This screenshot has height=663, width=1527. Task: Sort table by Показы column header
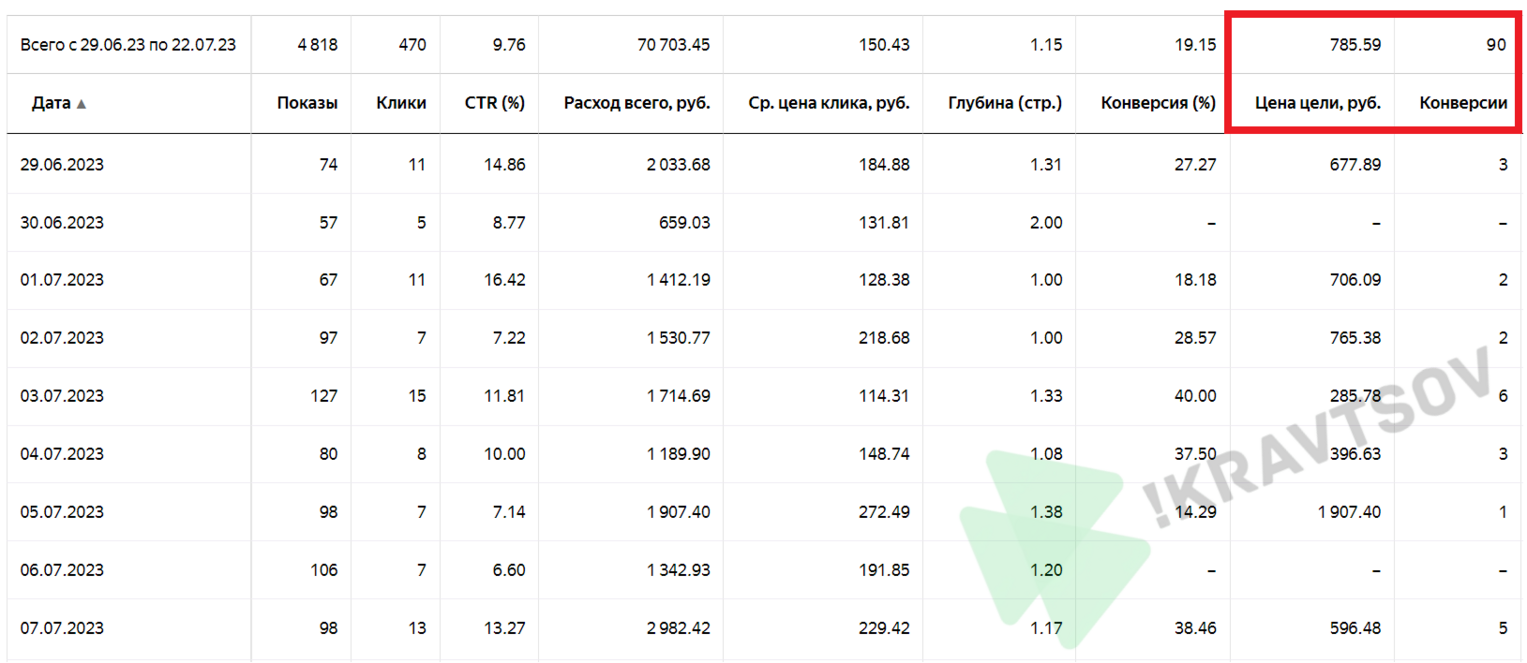[307, 103]
